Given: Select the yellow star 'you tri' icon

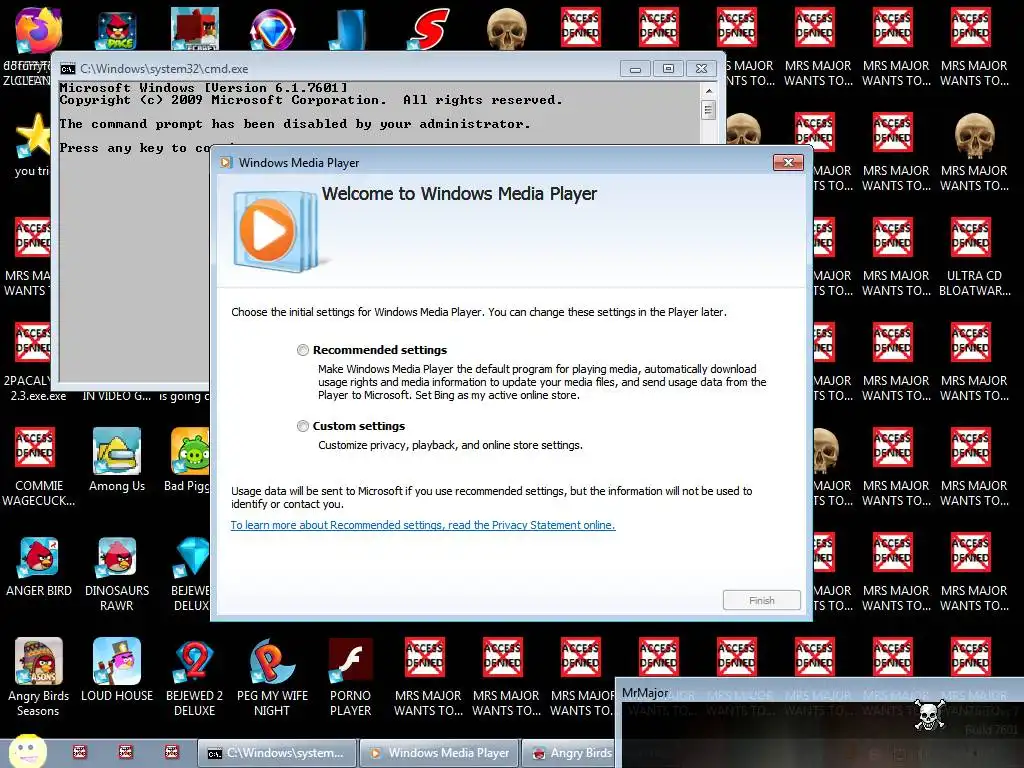Looking at the screenshot, I should coord(33,136).
